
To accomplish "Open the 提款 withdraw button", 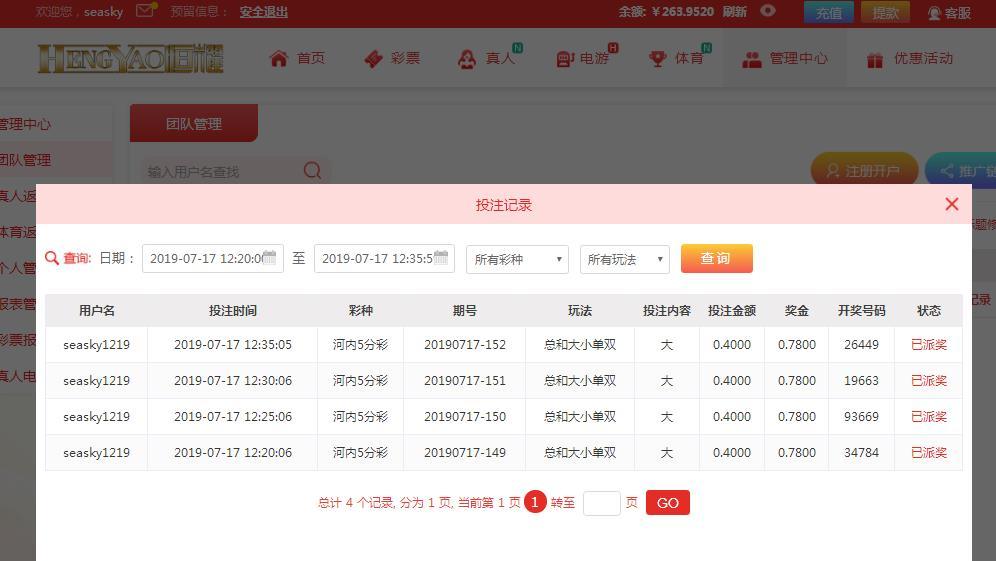I will (x=885, y=12).
